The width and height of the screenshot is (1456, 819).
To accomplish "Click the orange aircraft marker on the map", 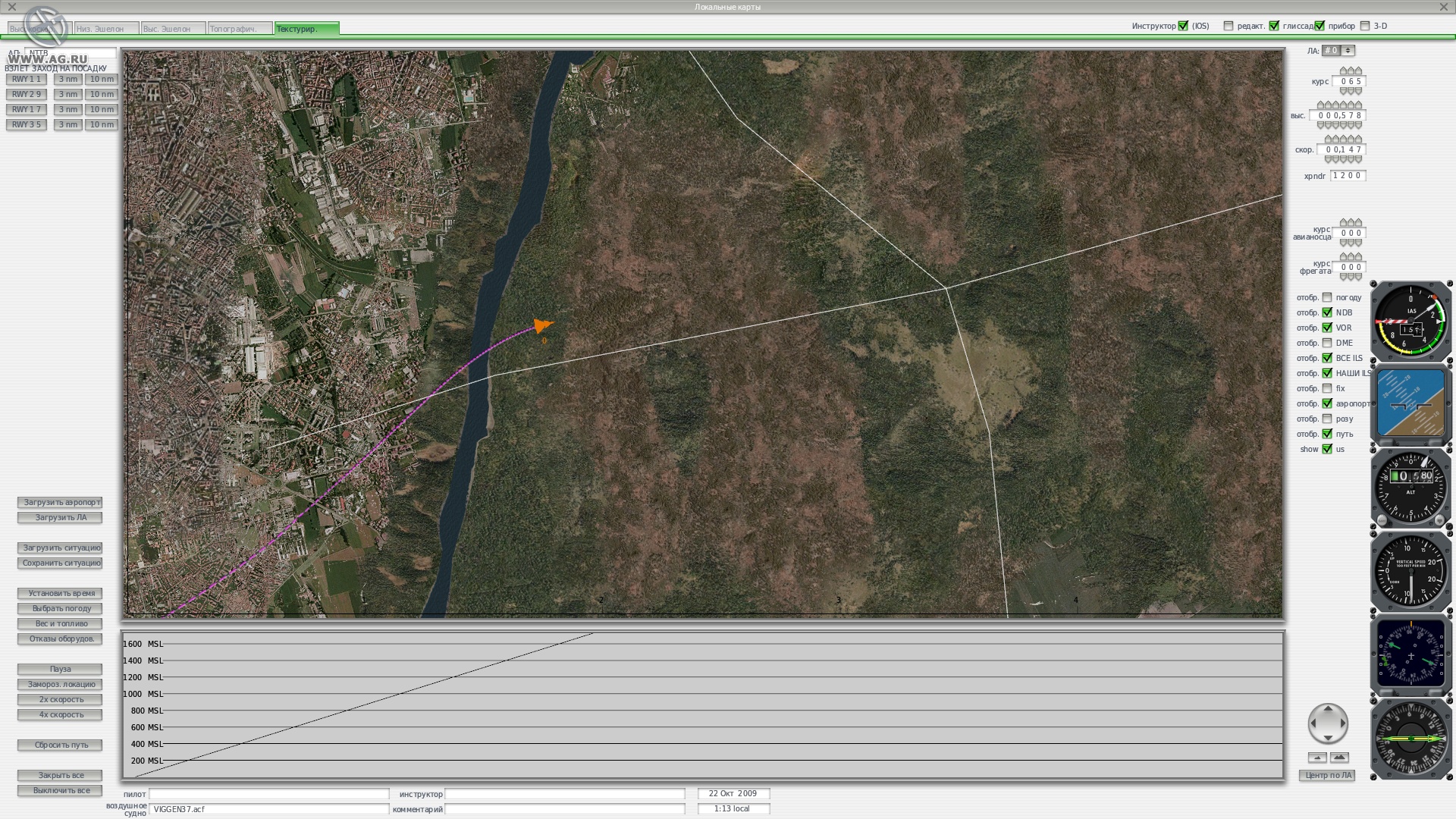I will click(543, 326).
